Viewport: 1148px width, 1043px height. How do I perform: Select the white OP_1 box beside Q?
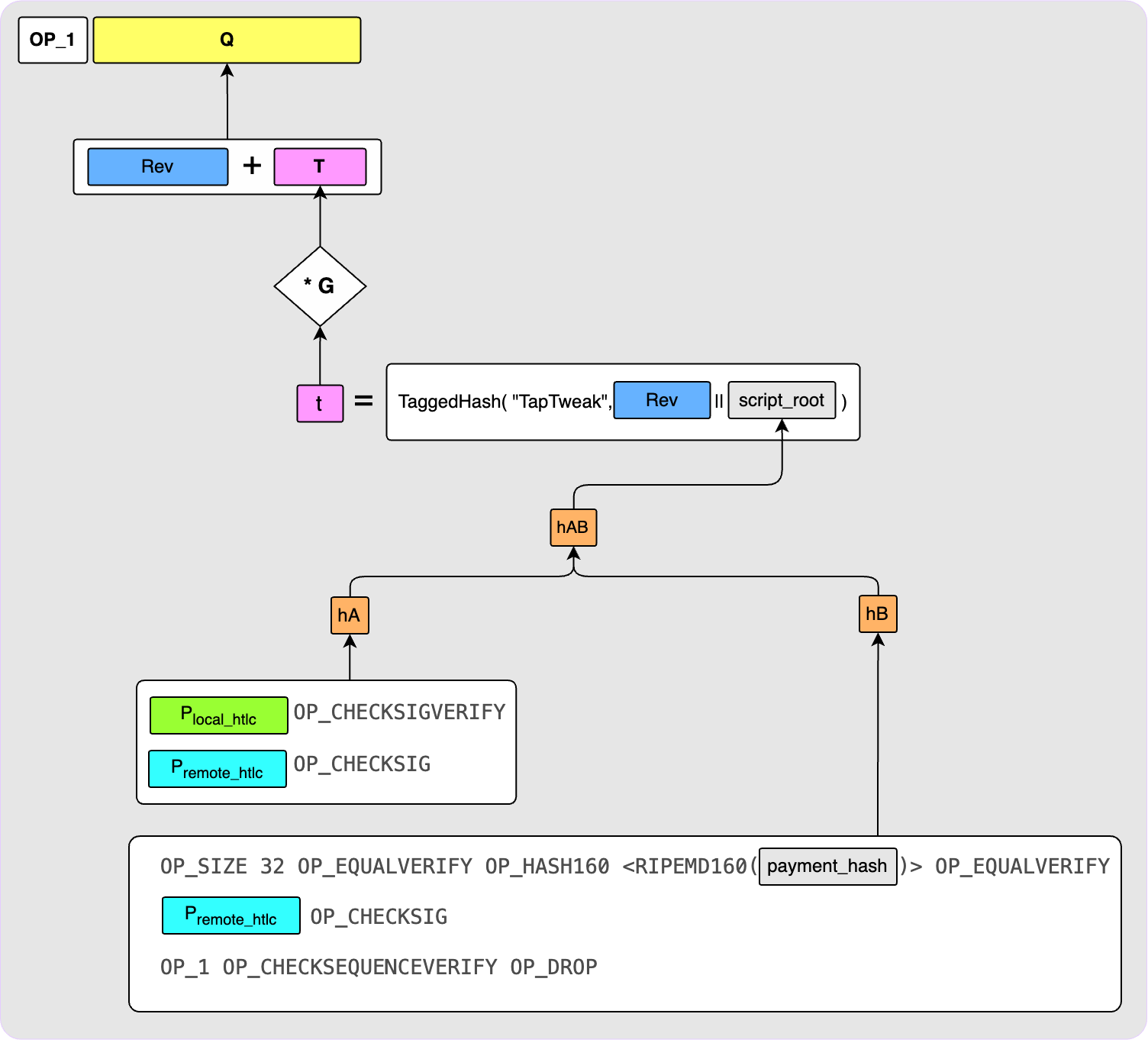click(x=53, y=40)
